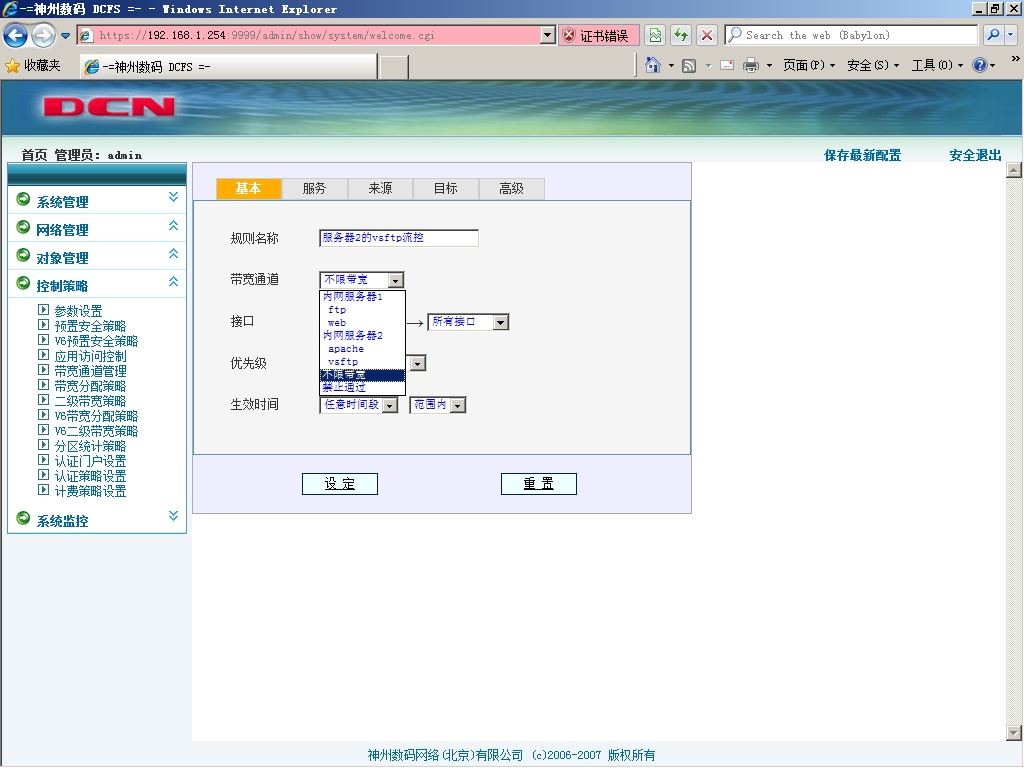Screen dimensions: 1024x768
Task: Click the IE back navigation arrow
Action: [15, 35]
